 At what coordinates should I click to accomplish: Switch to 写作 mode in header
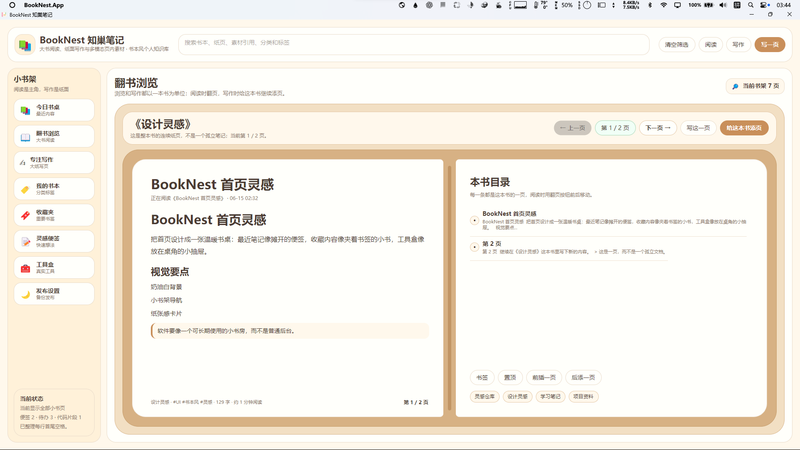tap(738, 45)
